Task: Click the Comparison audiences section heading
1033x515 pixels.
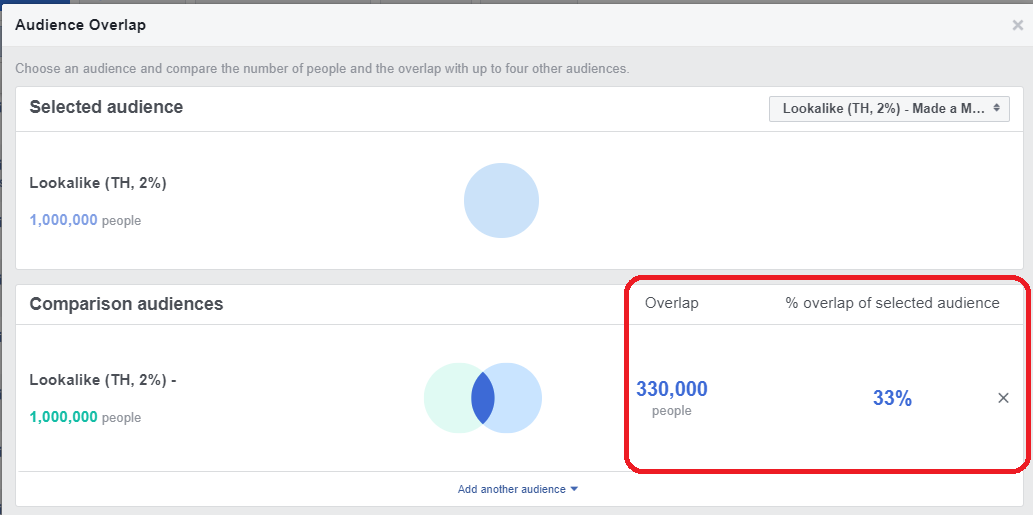Action: pos(126,303)
